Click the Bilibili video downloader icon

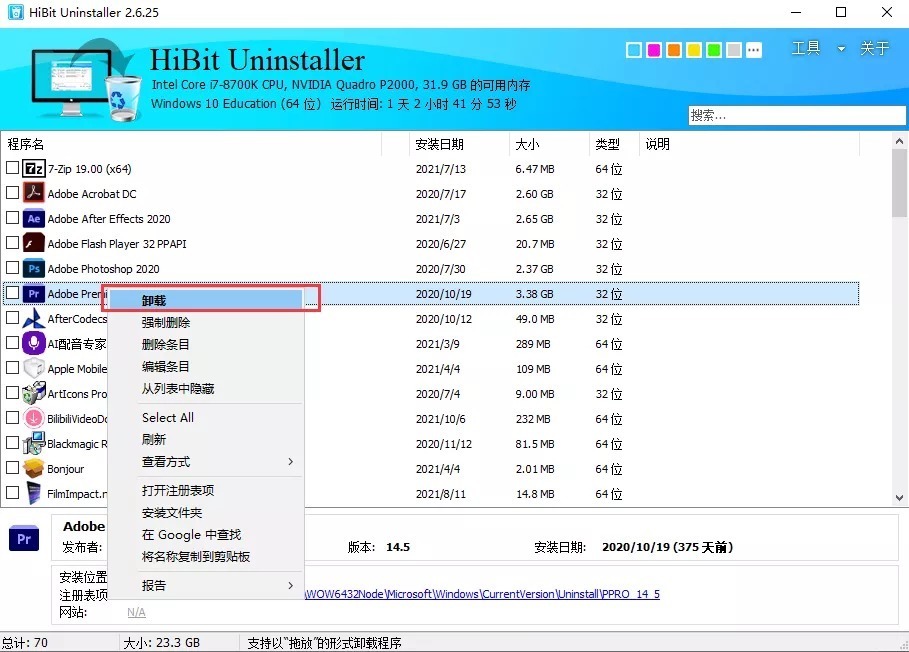[34, 418]
